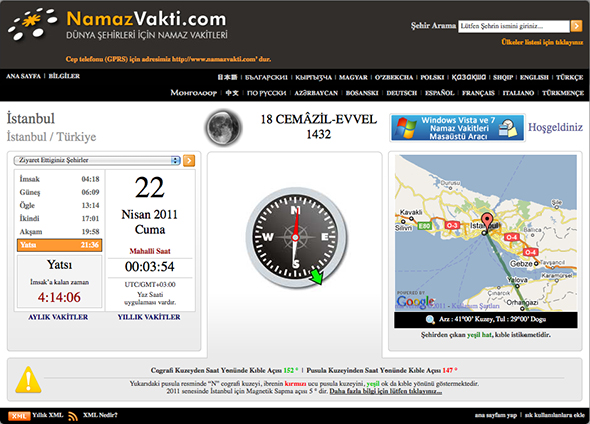Click the Güneş 06:09 row
The width and height of the screenshot is (590, 424).
pos(59,192)
